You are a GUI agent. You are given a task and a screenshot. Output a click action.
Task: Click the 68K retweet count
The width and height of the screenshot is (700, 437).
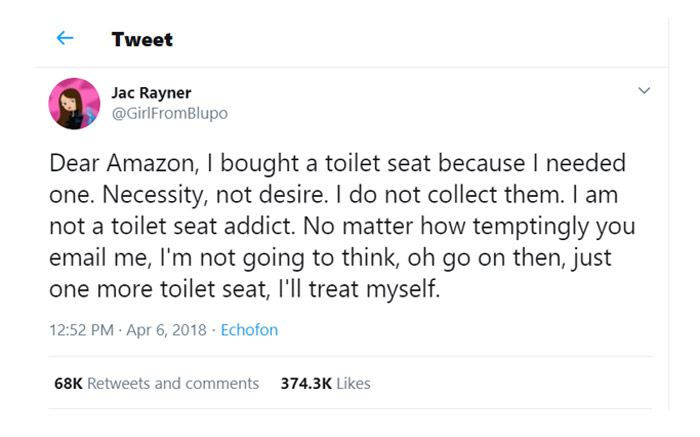point(68,383)
